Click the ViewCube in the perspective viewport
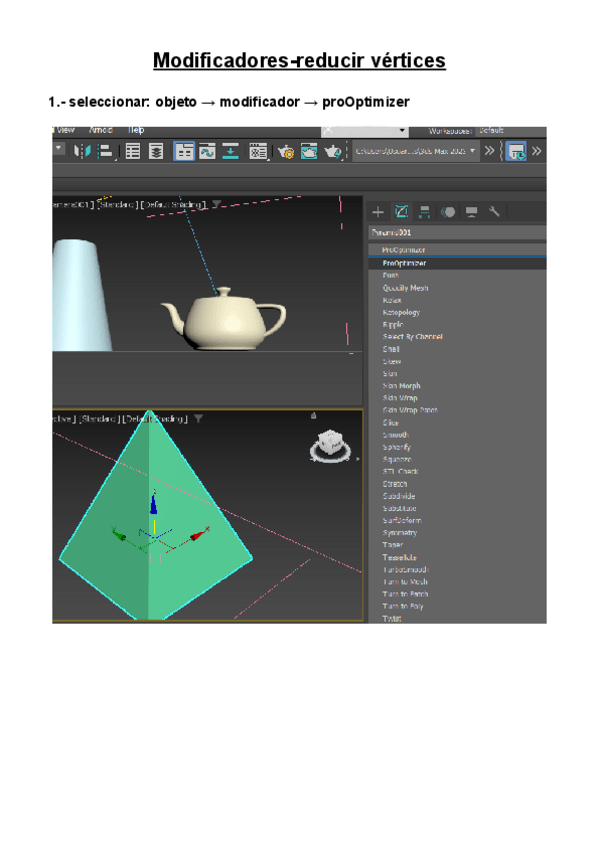The image size is (600, 848). (x=330, y=443)
